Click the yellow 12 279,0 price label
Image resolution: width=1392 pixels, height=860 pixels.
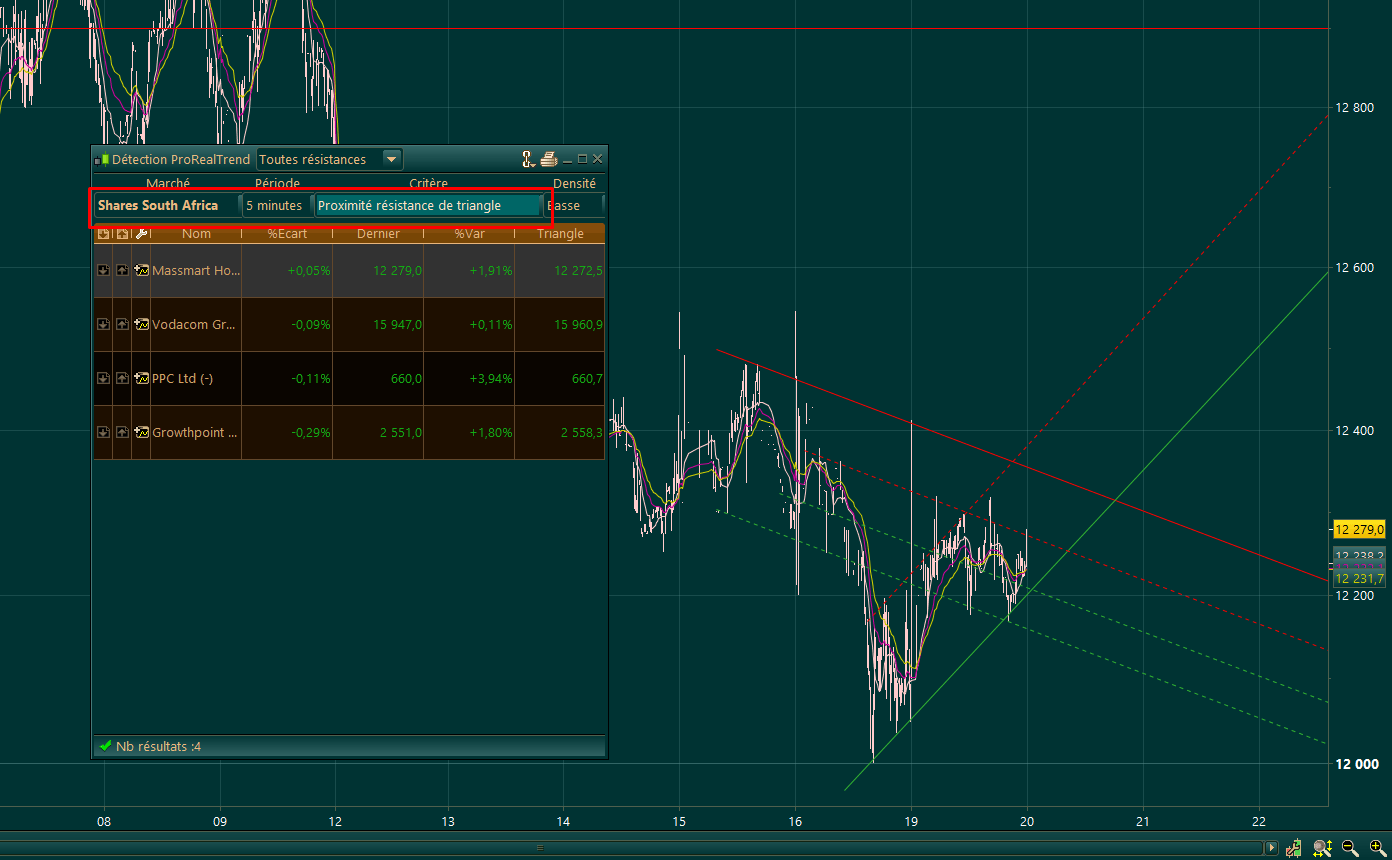pyautogui.click(x=1360, y=529)
